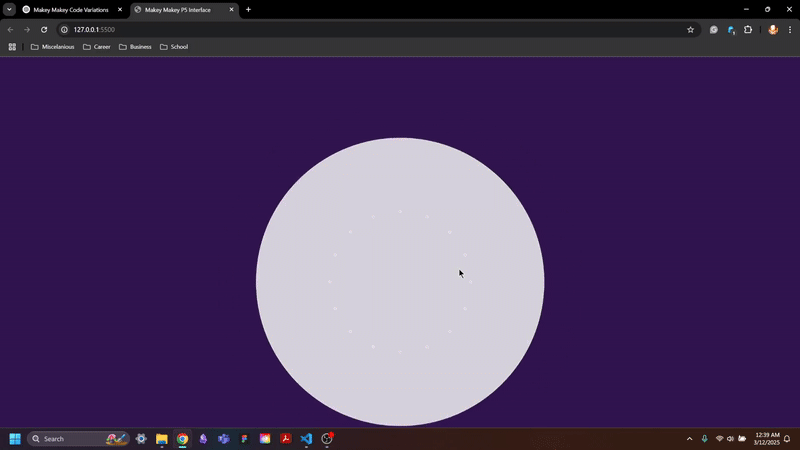
Task: Open the battery status tray icon
Action: tap(742, 439)
